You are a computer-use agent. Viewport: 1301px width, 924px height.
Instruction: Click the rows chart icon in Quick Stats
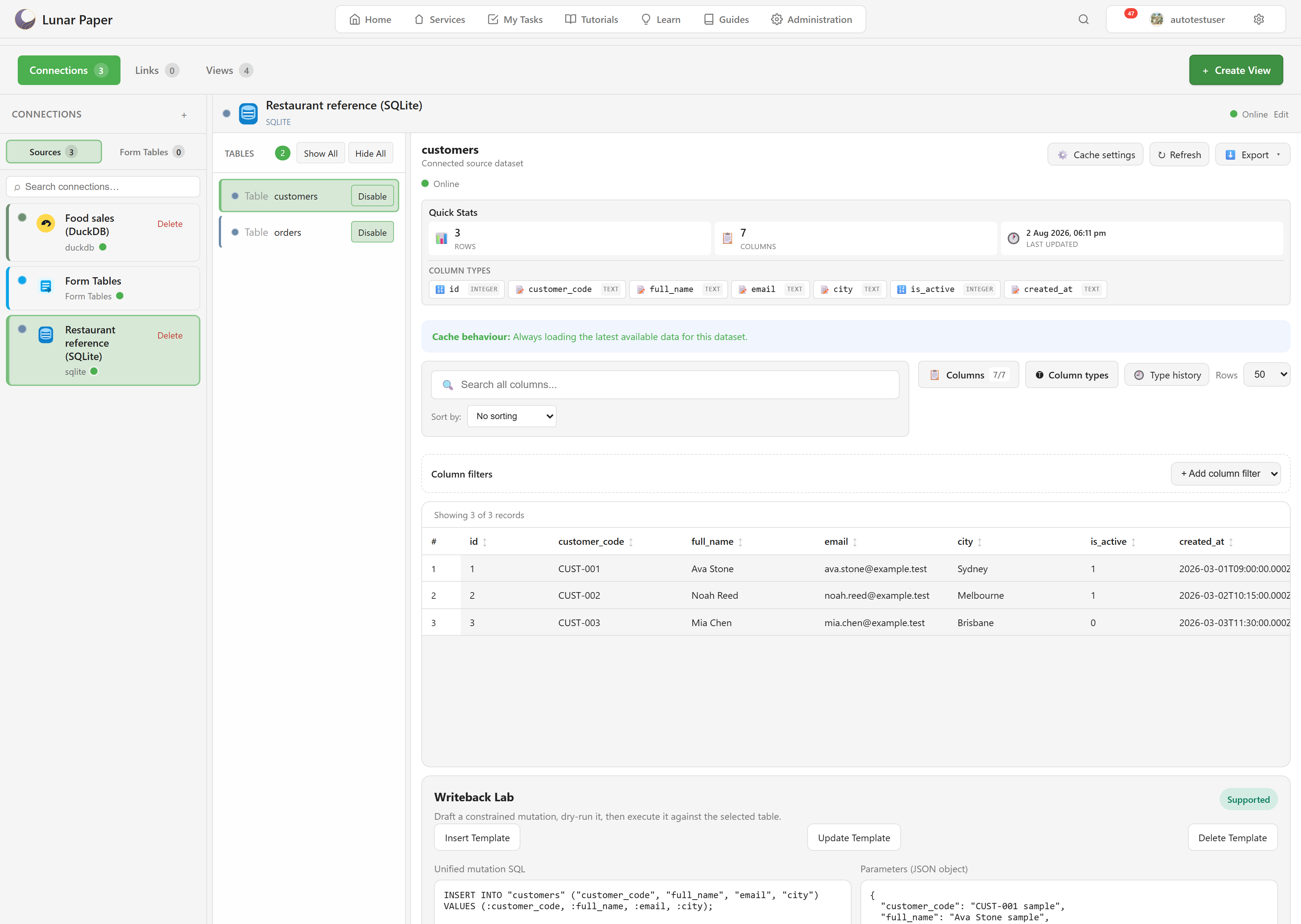441,238
